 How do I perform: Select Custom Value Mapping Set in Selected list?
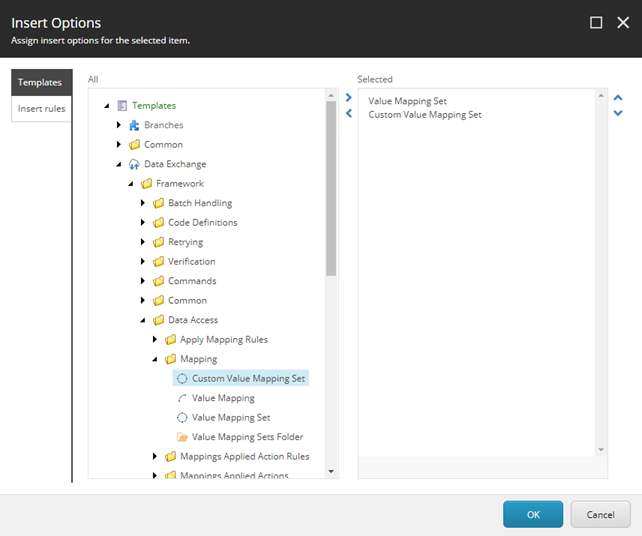pos(425,115)
